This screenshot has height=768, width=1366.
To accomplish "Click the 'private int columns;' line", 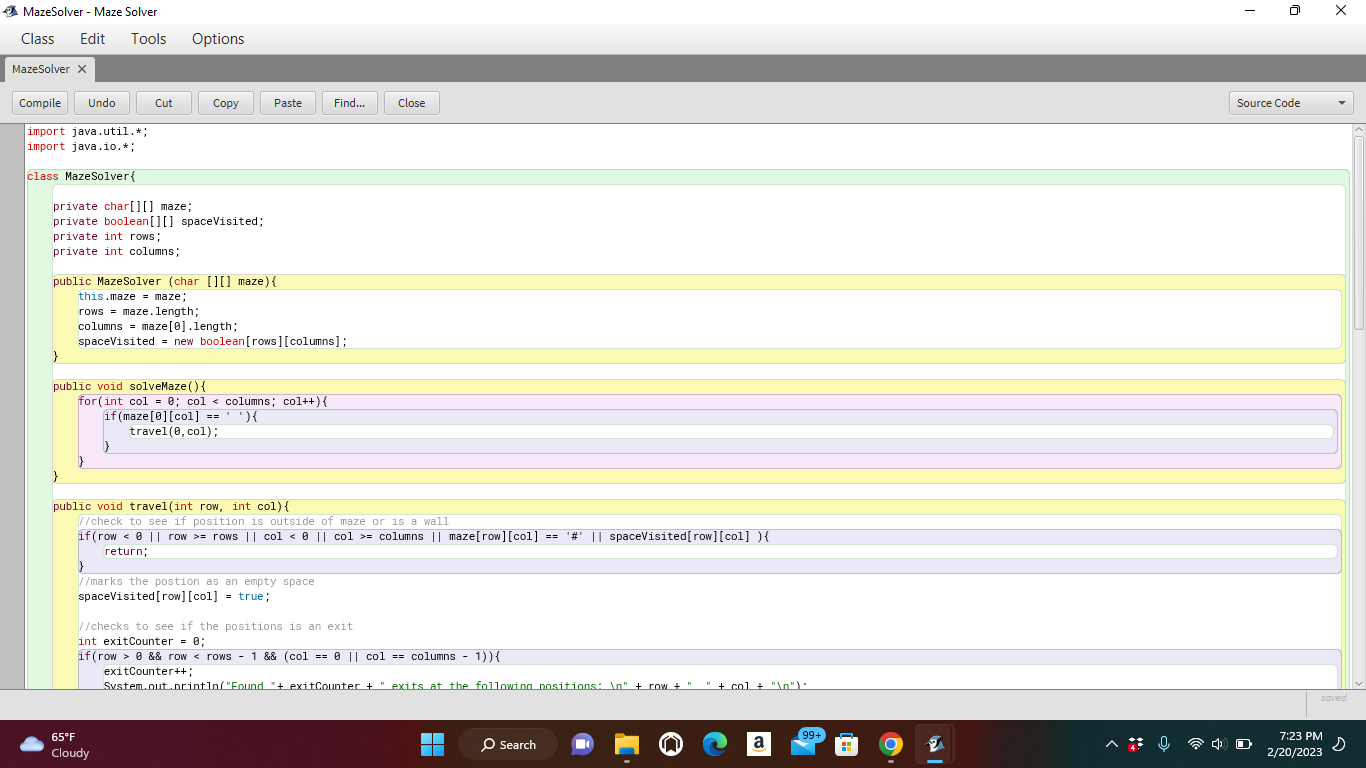I will [x=117, y=251].
